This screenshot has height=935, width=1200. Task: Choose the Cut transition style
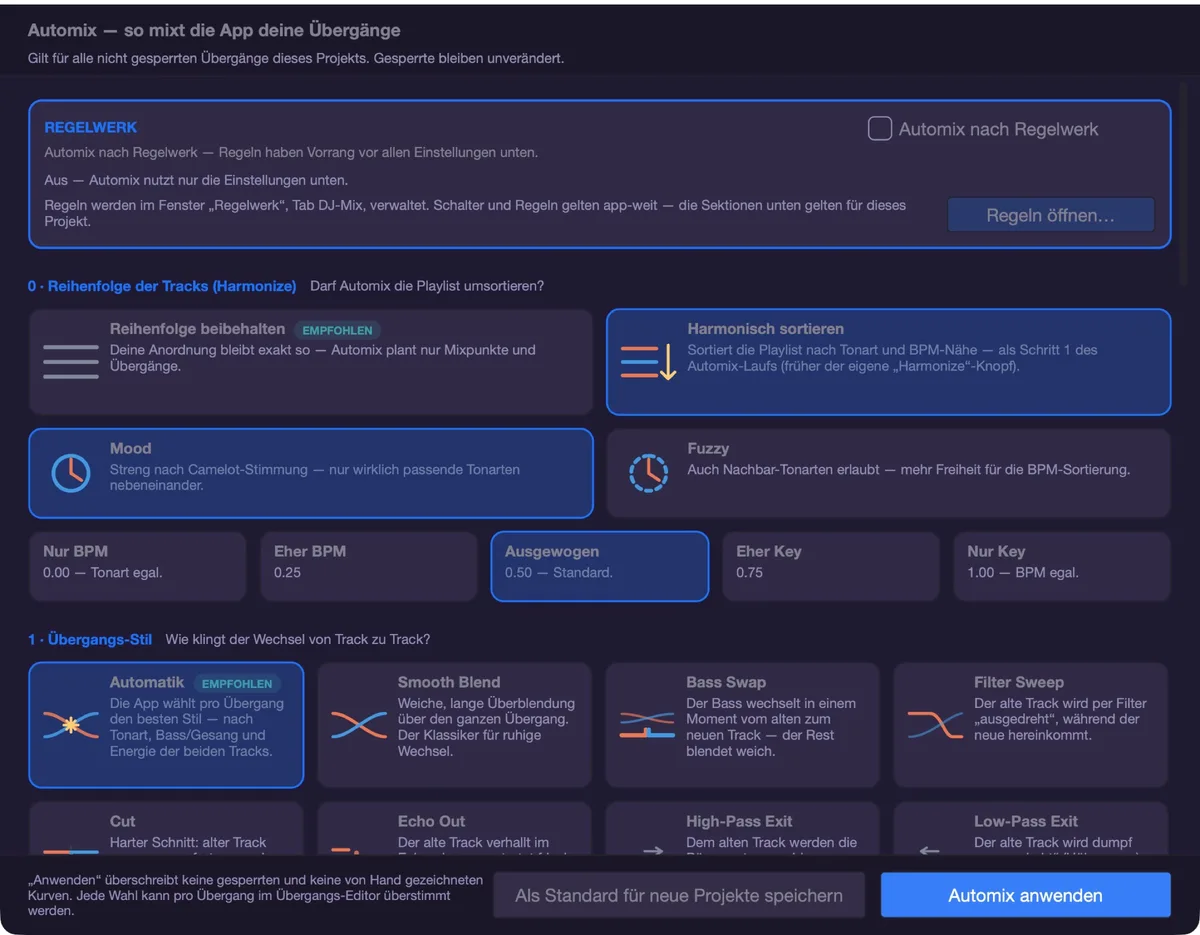166,829
